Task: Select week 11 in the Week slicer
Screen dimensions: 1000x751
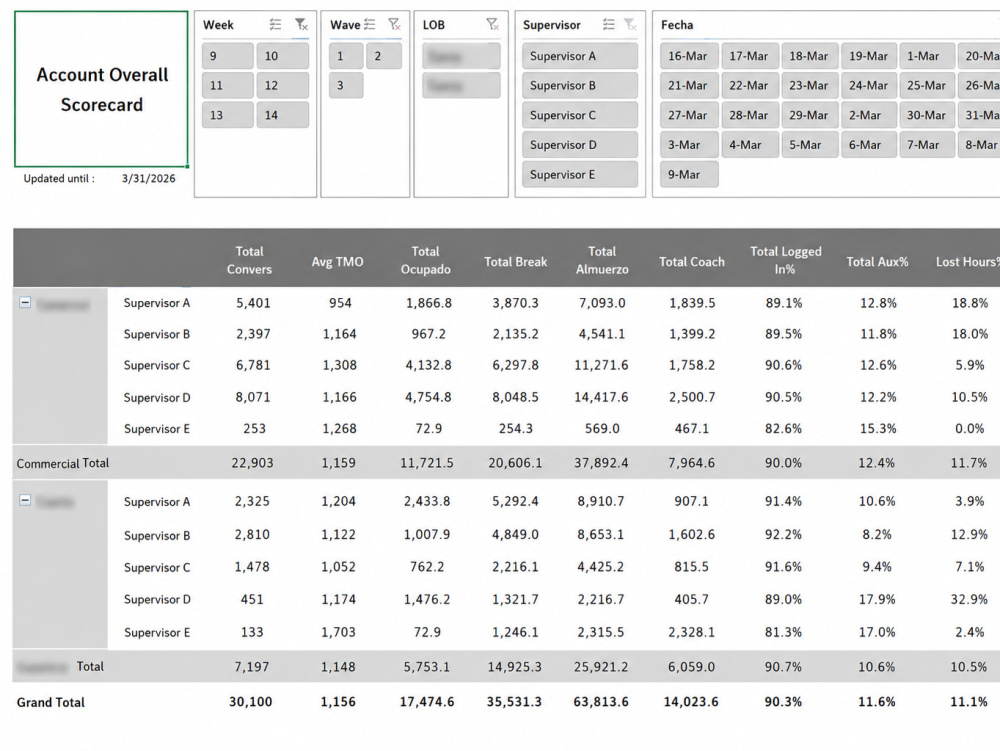Action: (x=228, y=85)
